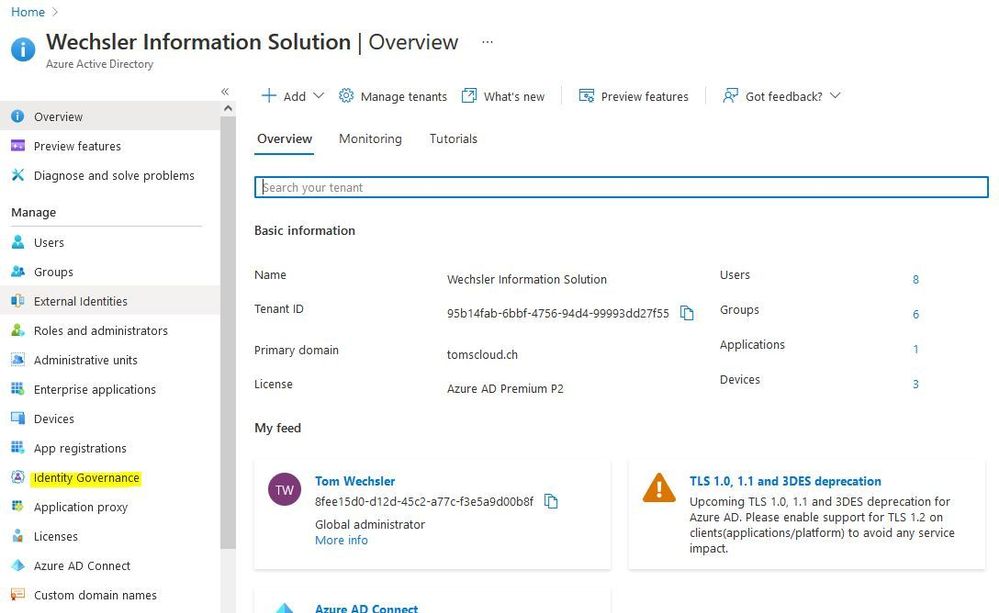Select the Overview tab
Viewport: 999px width, 613px height.
[x=284, y=139]
